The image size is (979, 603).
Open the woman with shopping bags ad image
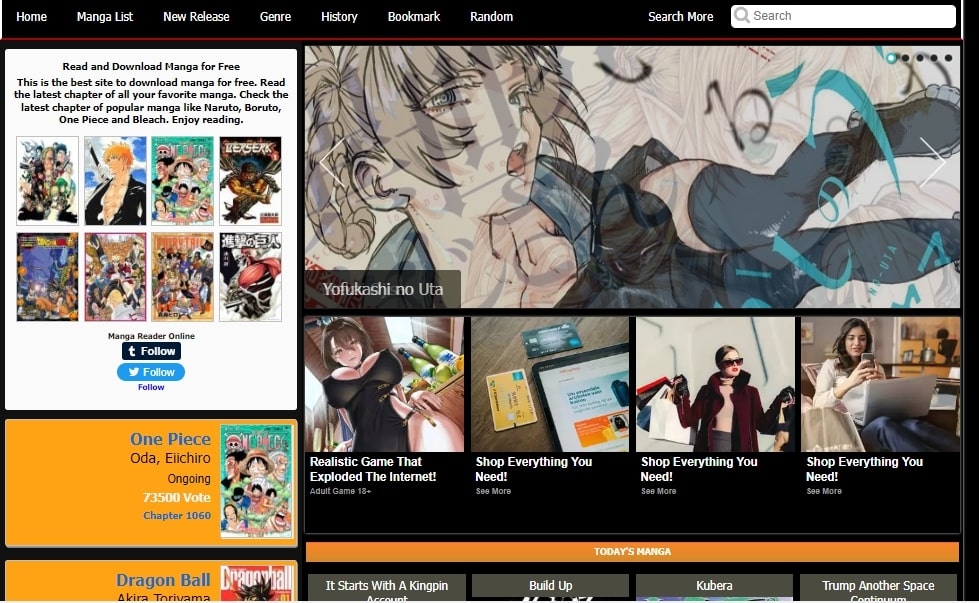coord(716,384)
